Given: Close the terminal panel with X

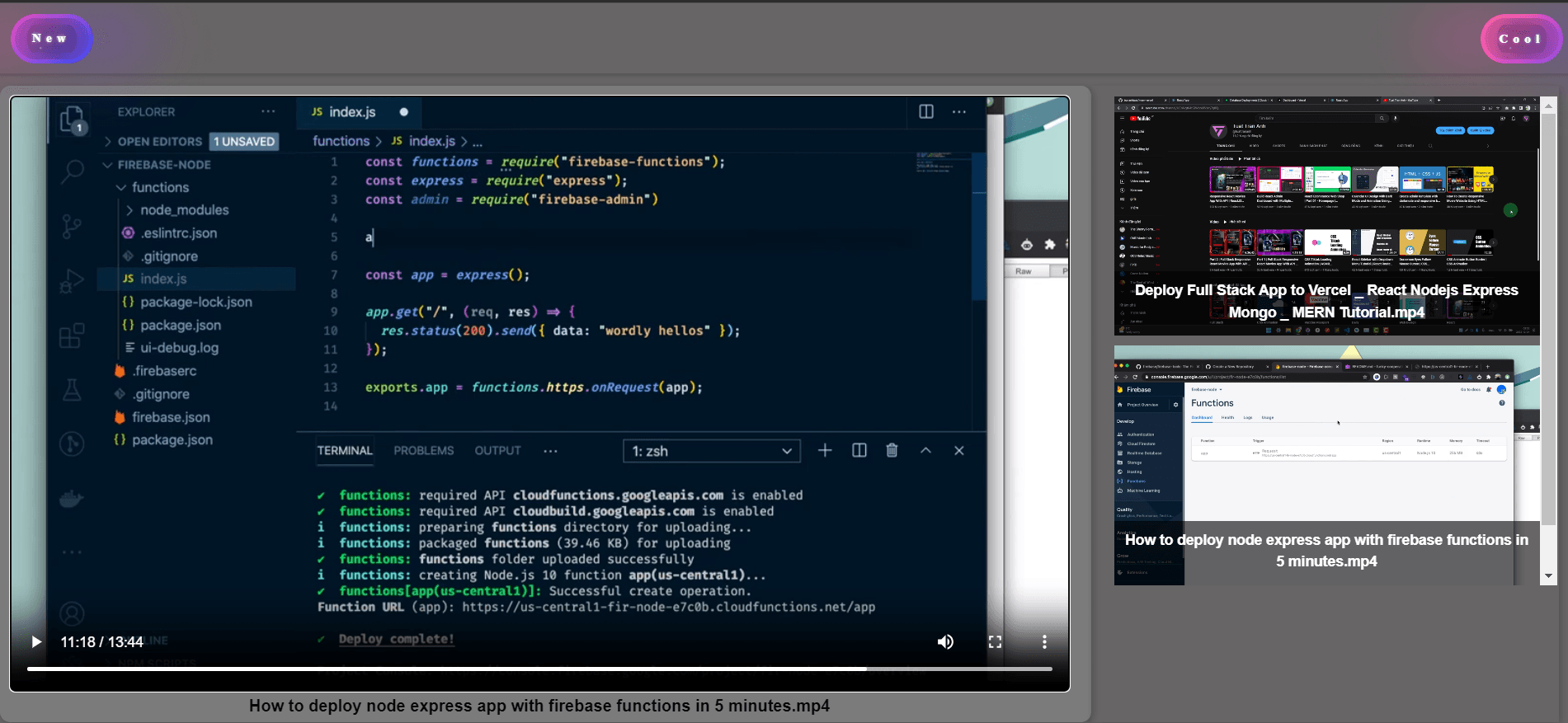Looking at the screenshot, I should click(959, 450).
